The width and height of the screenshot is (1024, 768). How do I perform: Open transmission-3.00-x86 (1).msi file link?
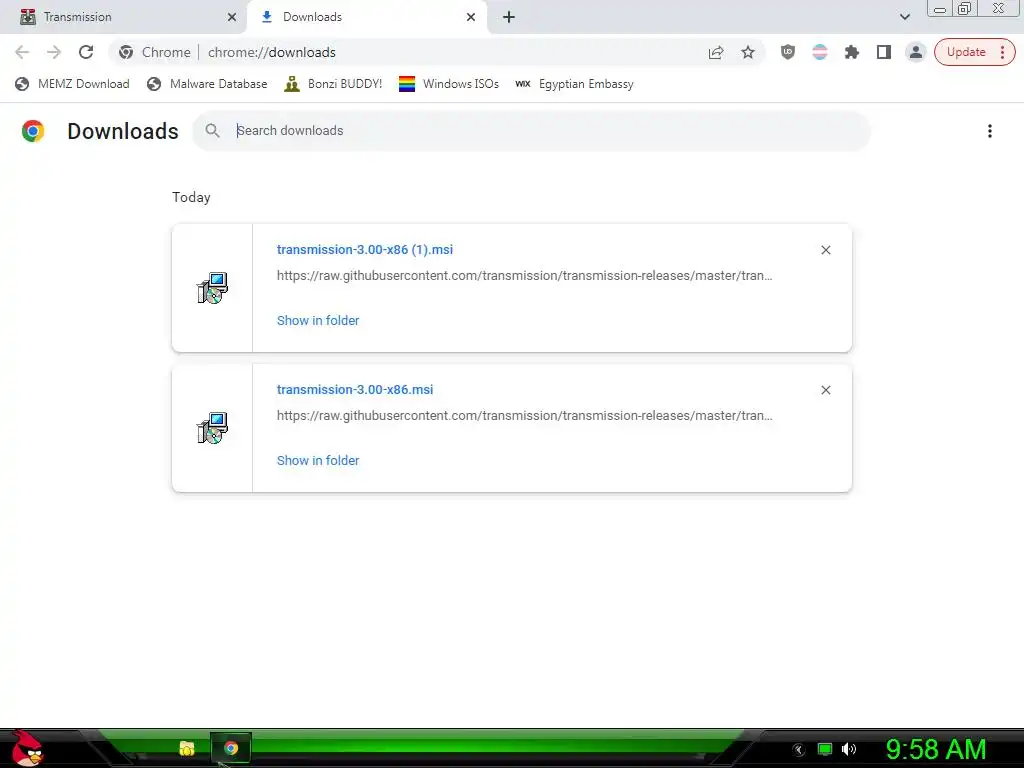tap(364, 249)
